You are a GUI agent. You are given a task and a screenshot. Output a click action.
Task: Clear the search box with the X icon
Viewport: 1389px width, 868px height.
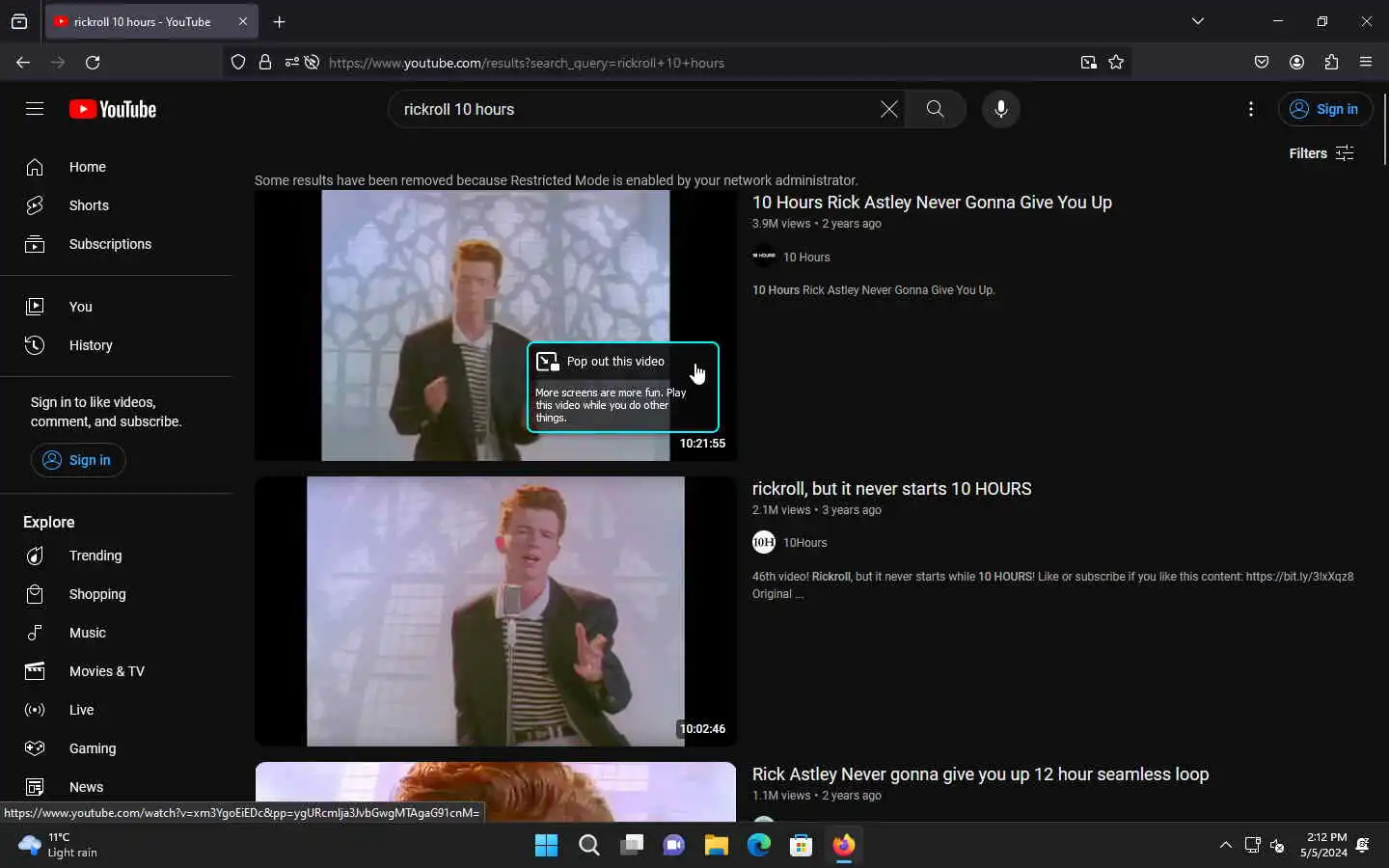pyautogui.click(x=888, y=109)
